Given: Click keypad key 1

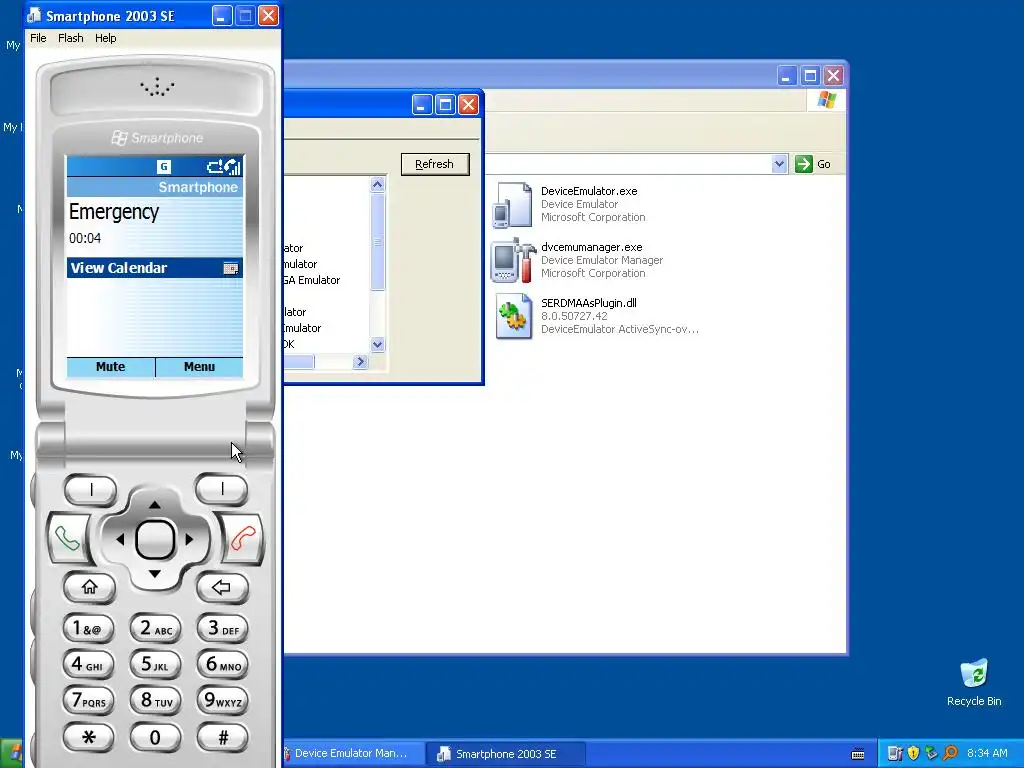Looking at the screenshot, I should coord(88,628).
